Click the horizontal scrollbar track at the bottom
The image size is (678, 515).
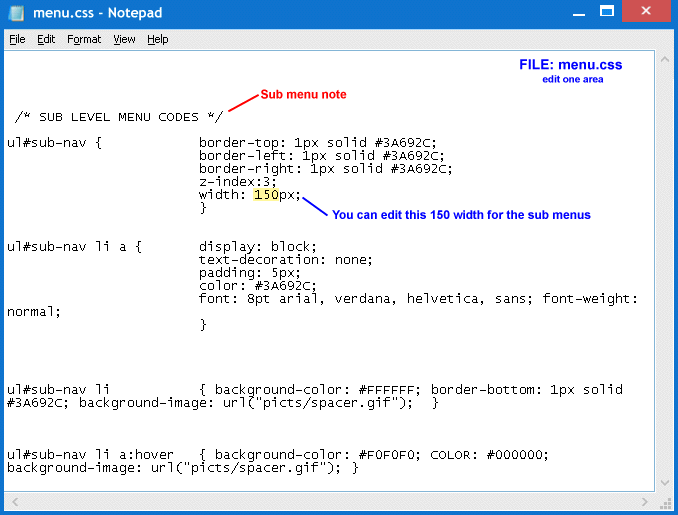point(330,501)
